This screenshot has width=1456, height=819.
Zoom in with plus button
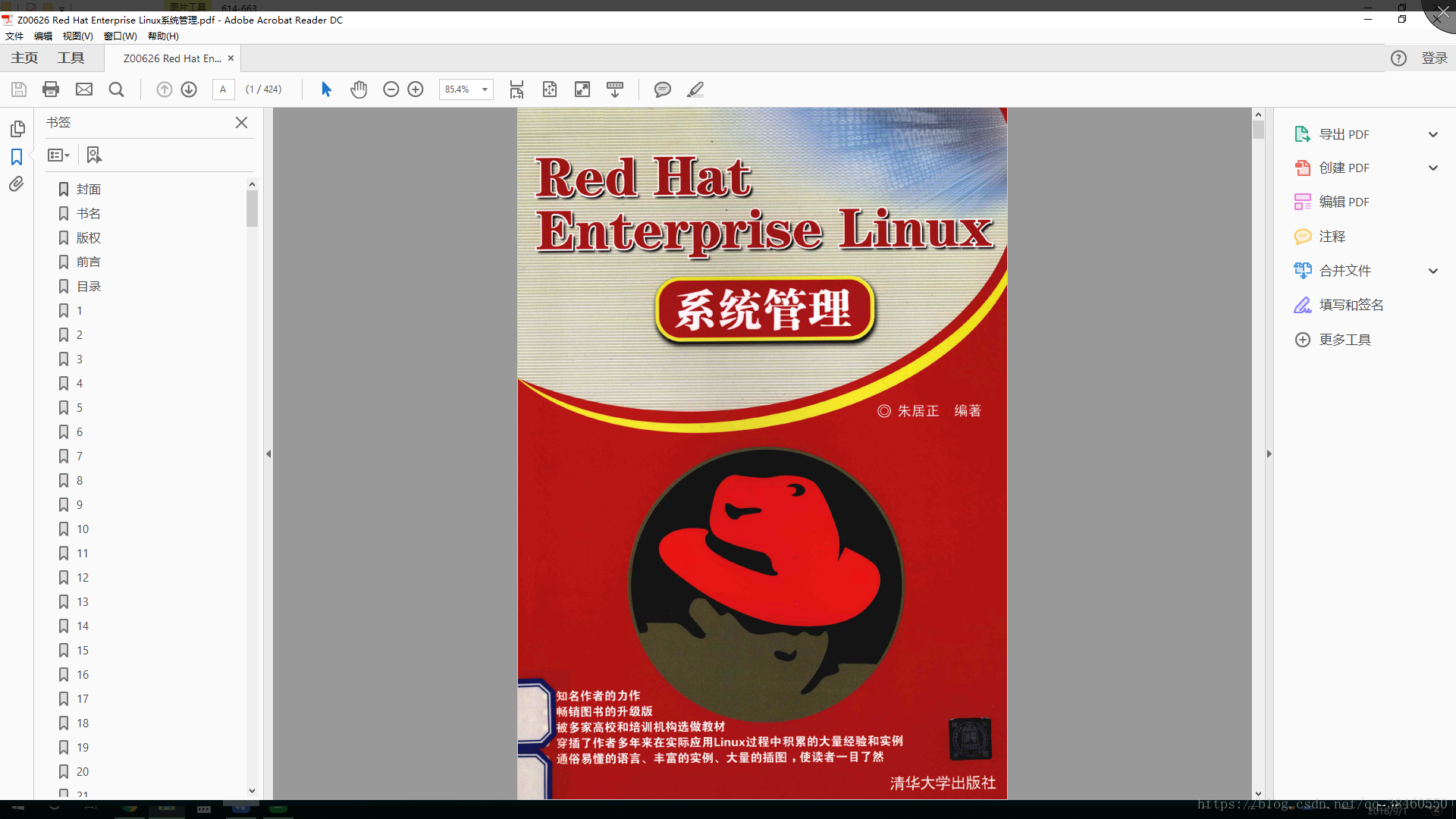[416, 89]
